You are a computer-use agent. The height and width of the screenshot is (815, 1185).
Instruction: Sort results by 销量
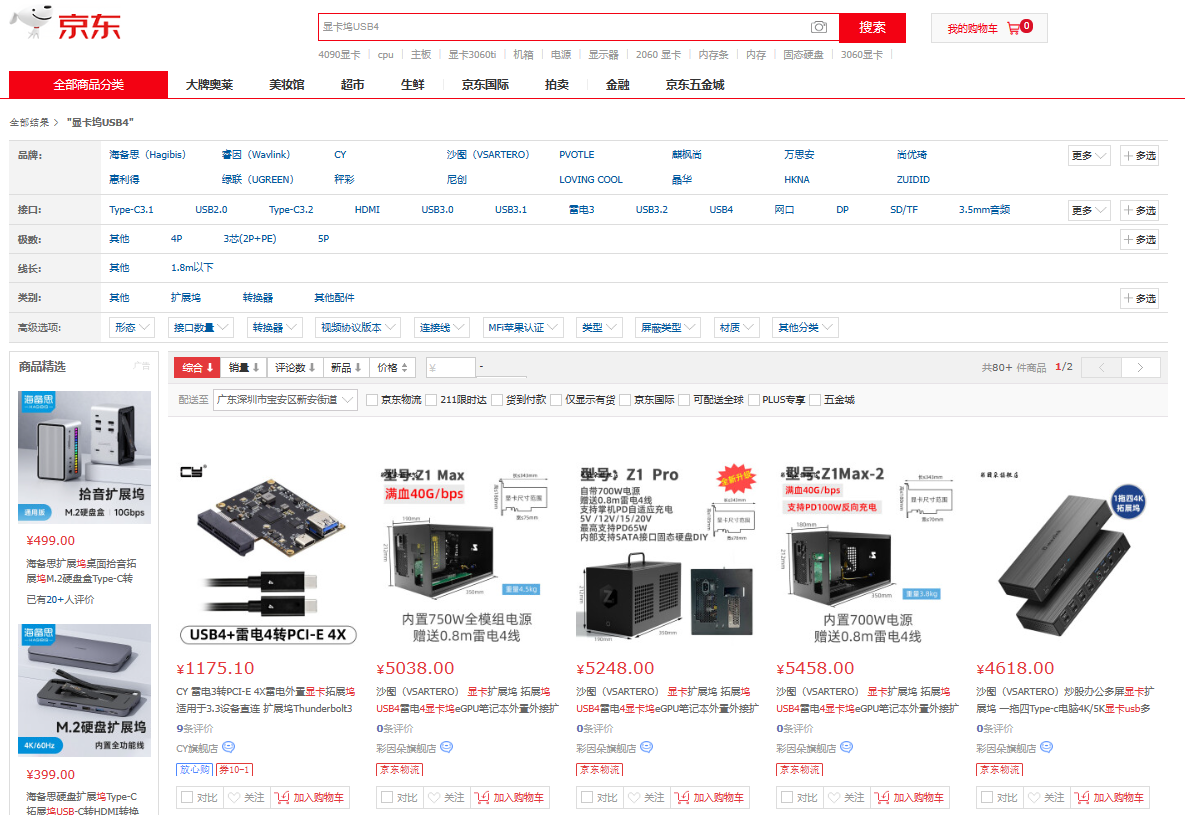(243, 367)
